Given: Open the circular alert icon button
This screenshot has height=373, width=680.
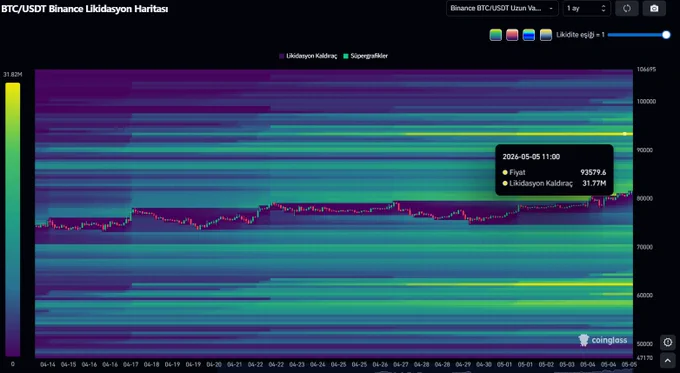Looking at the screenshot, I should point(668,342).
